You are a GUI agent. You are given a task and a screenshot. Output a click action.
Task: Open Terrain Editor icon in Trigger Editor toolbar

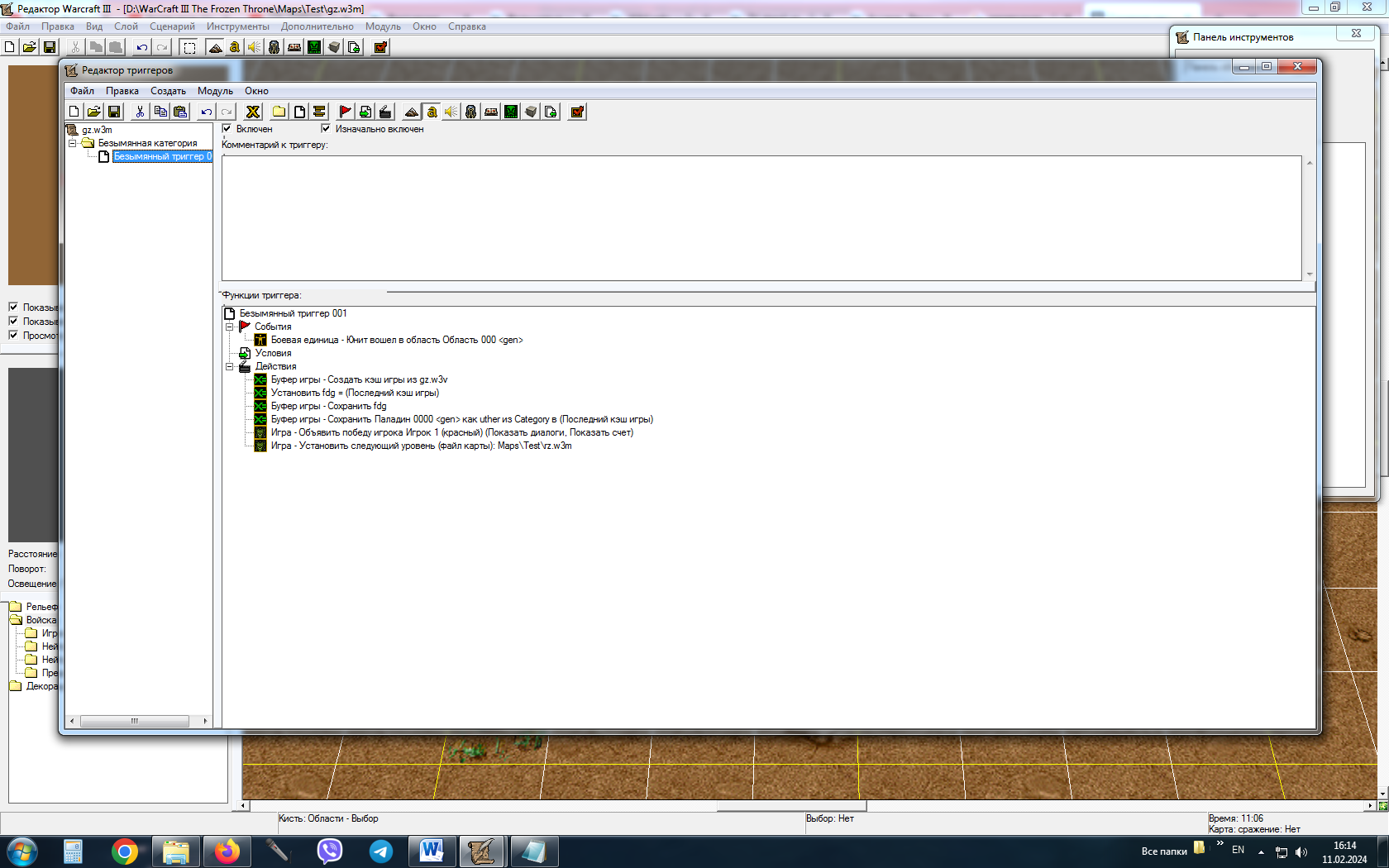[412, 112]
